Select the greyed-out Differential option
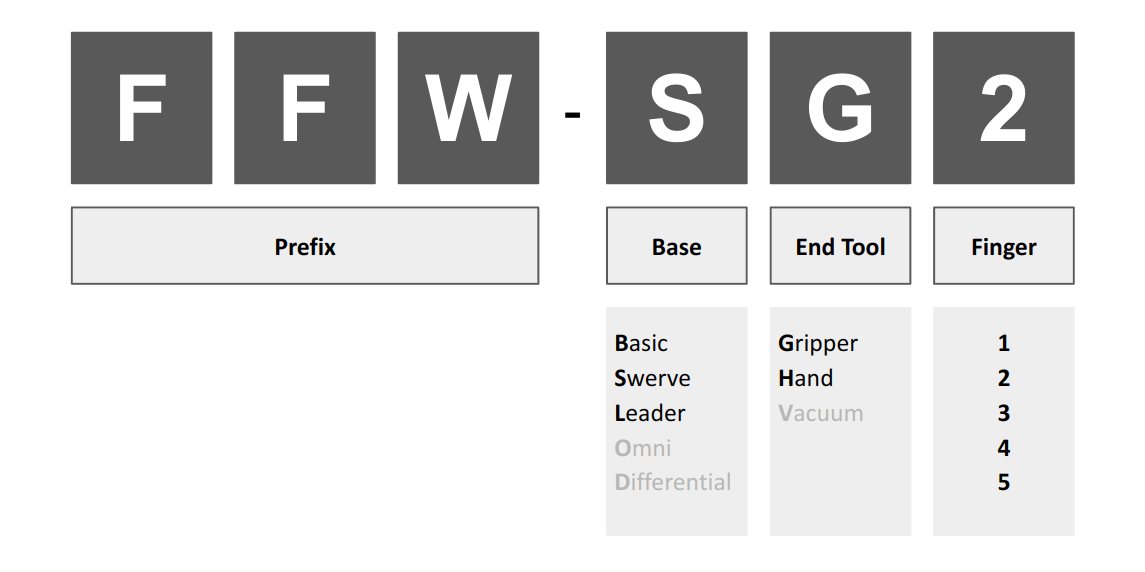The image size is (1145, 572). (x=673, y=482)
